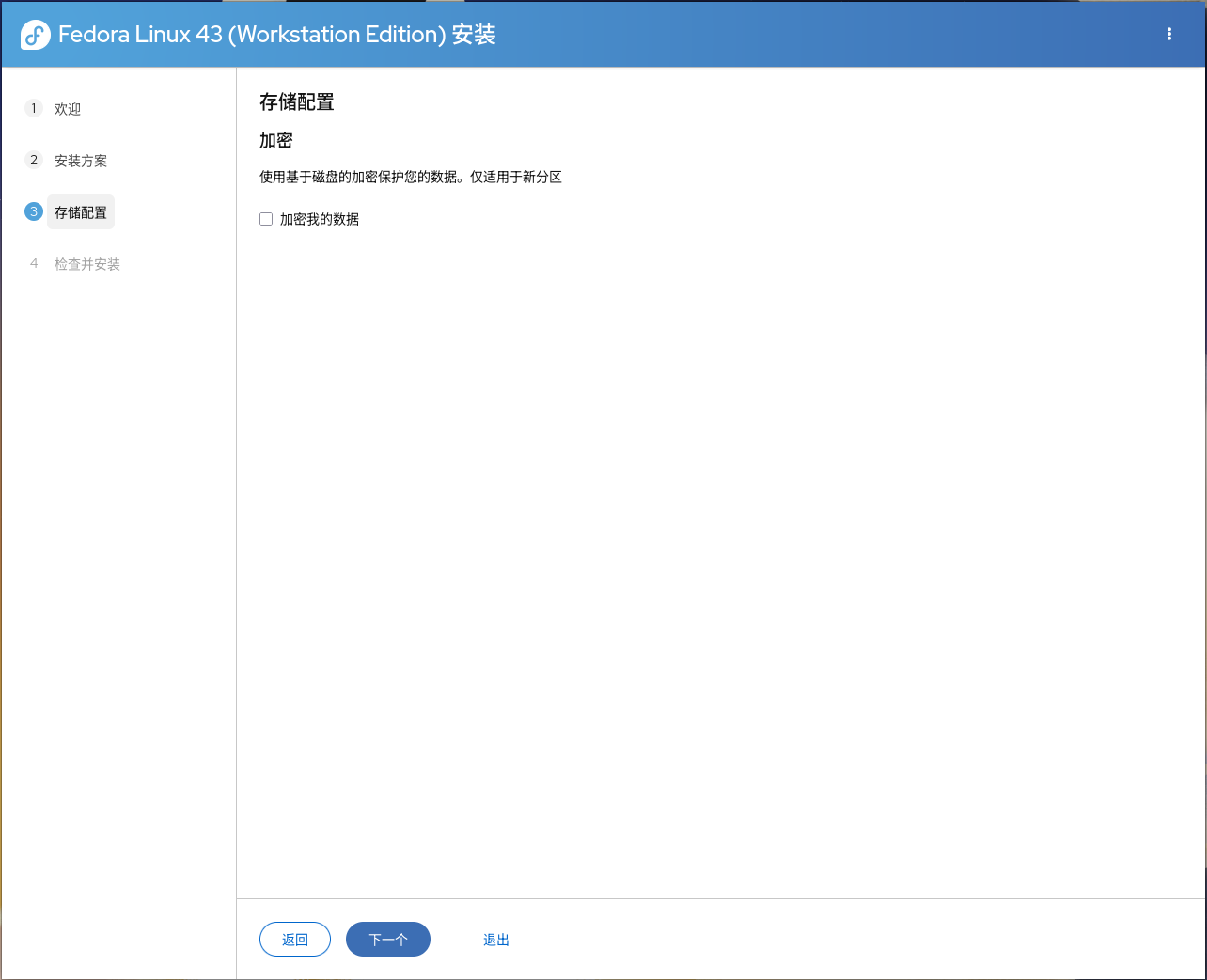Screen dimensions: 1207x980
Task: Click the step "2" numbered circle
Action: click(34, 160)
